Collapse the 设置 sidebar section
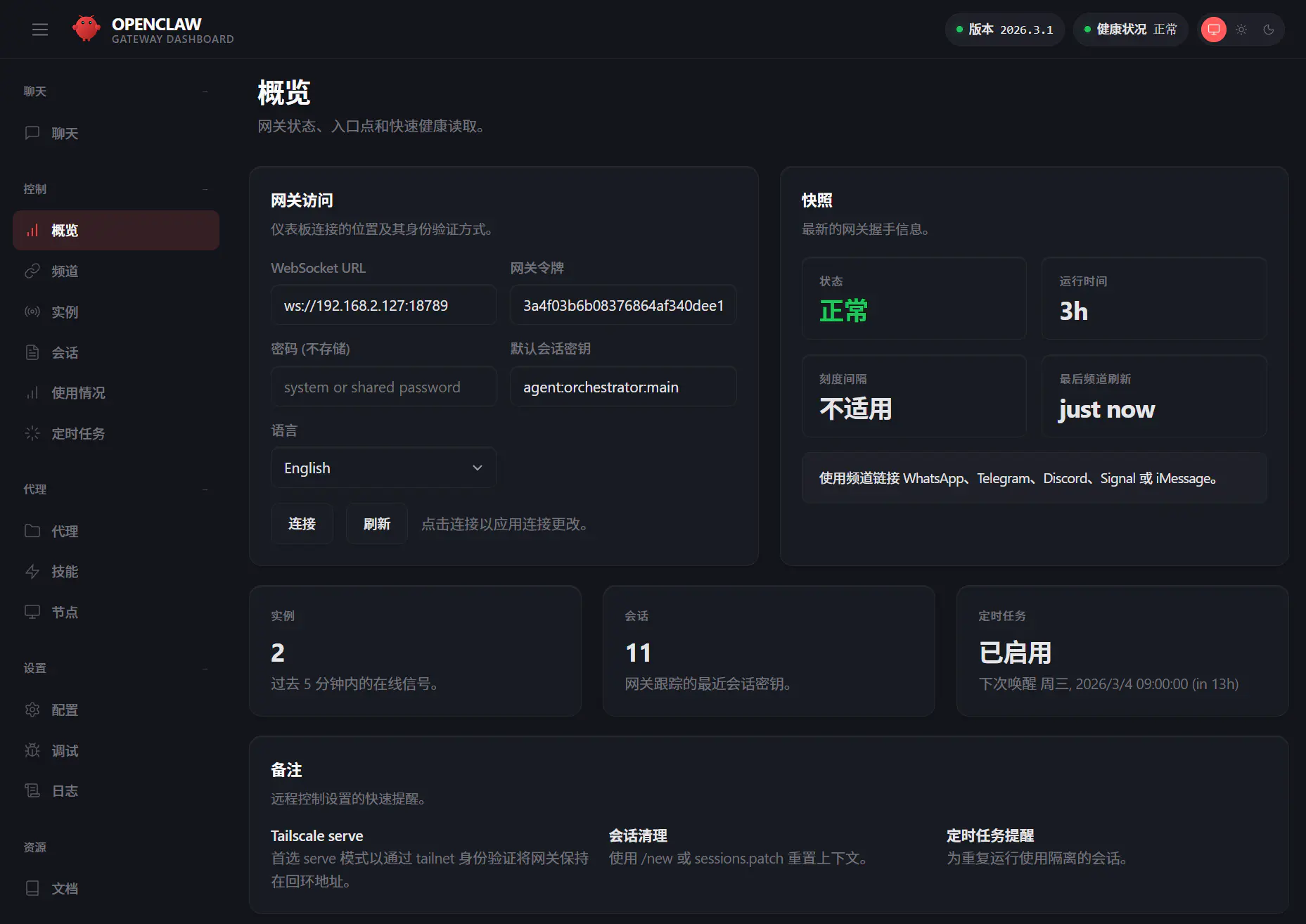Viewport: 1306px width, 924px height. point(204,668)
